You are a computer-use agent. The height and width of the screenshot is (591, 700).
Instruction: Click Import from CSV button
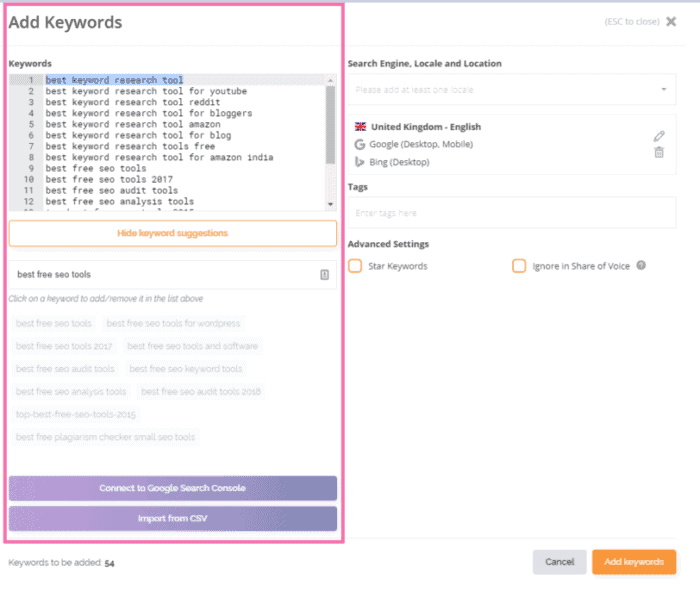pyautogui.click(x=172, y=518)
